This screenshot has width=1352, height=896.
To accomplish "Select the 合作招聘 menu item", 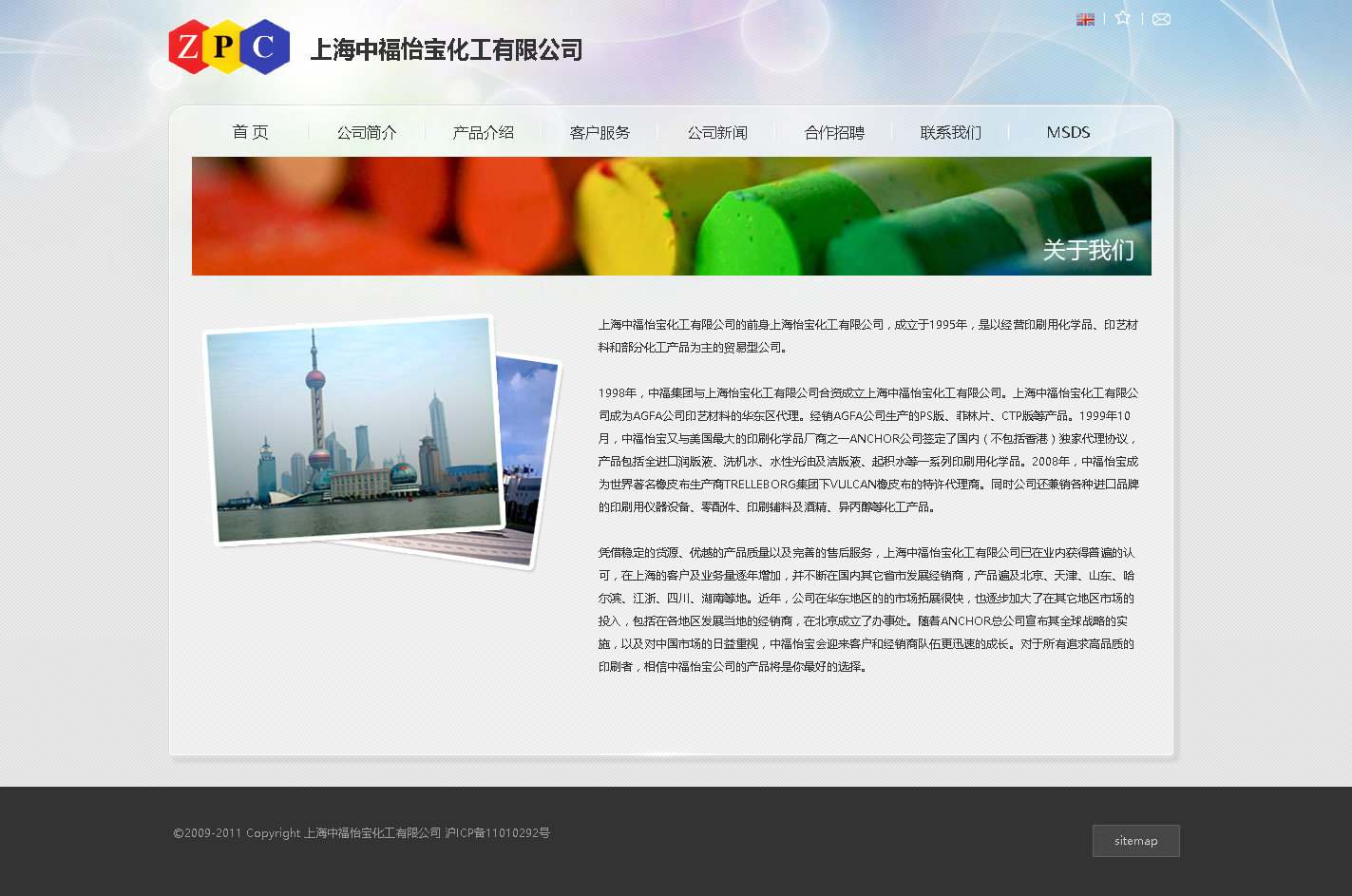I will 834,132.
